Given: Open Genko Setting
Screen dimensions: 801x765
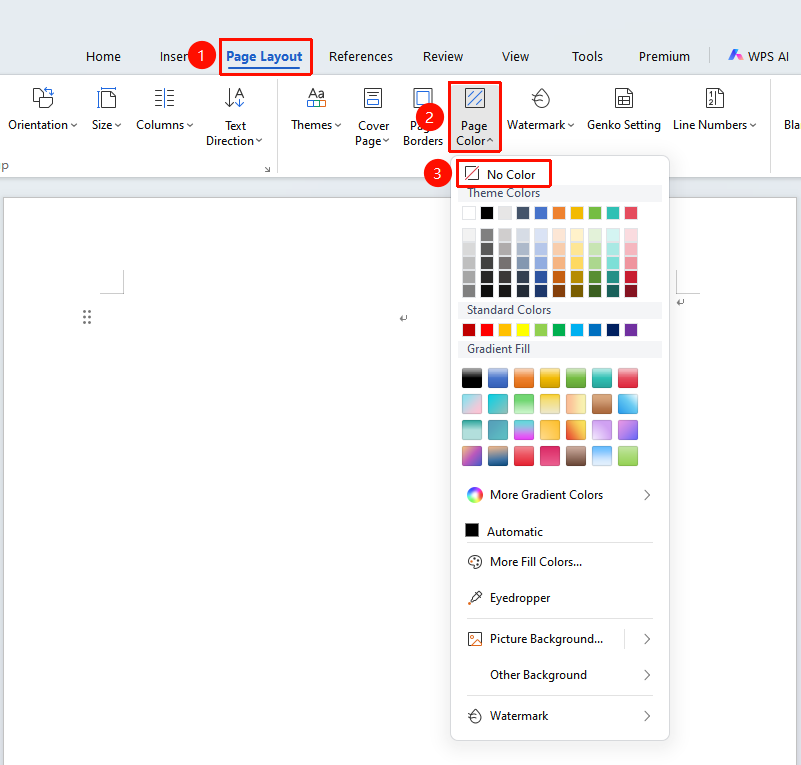Looking at the screenshot, I should pos(624,110).
